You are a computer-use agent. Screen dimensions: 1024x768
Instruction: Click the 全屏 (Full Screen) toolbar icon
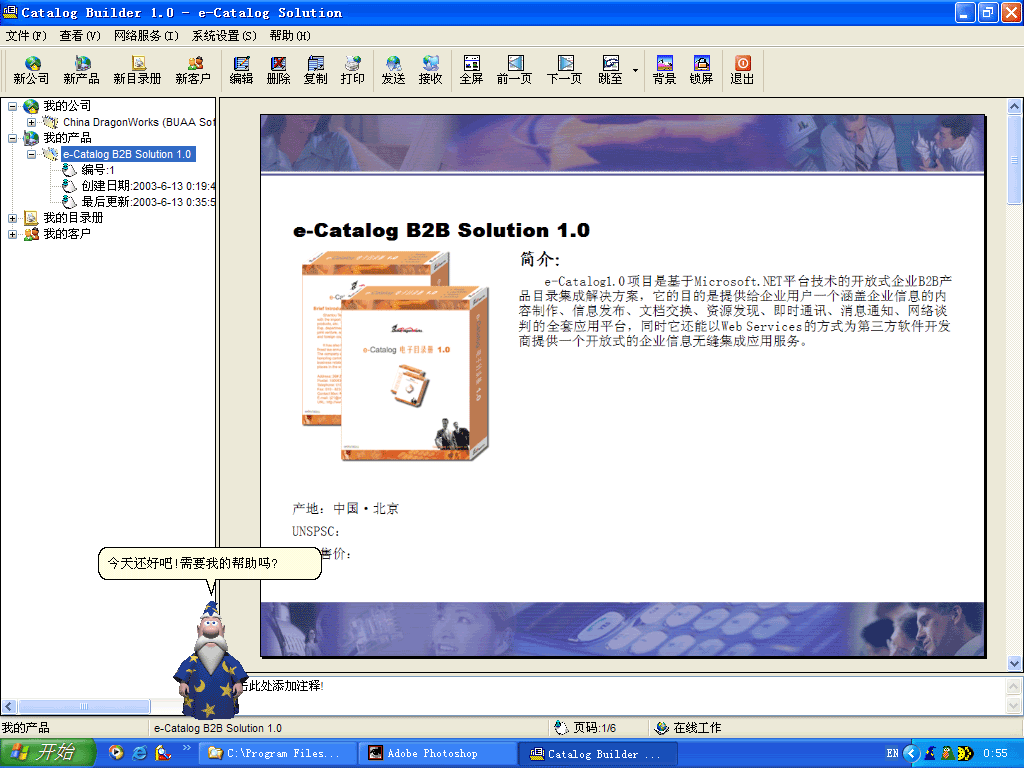[x=472, y=70]
